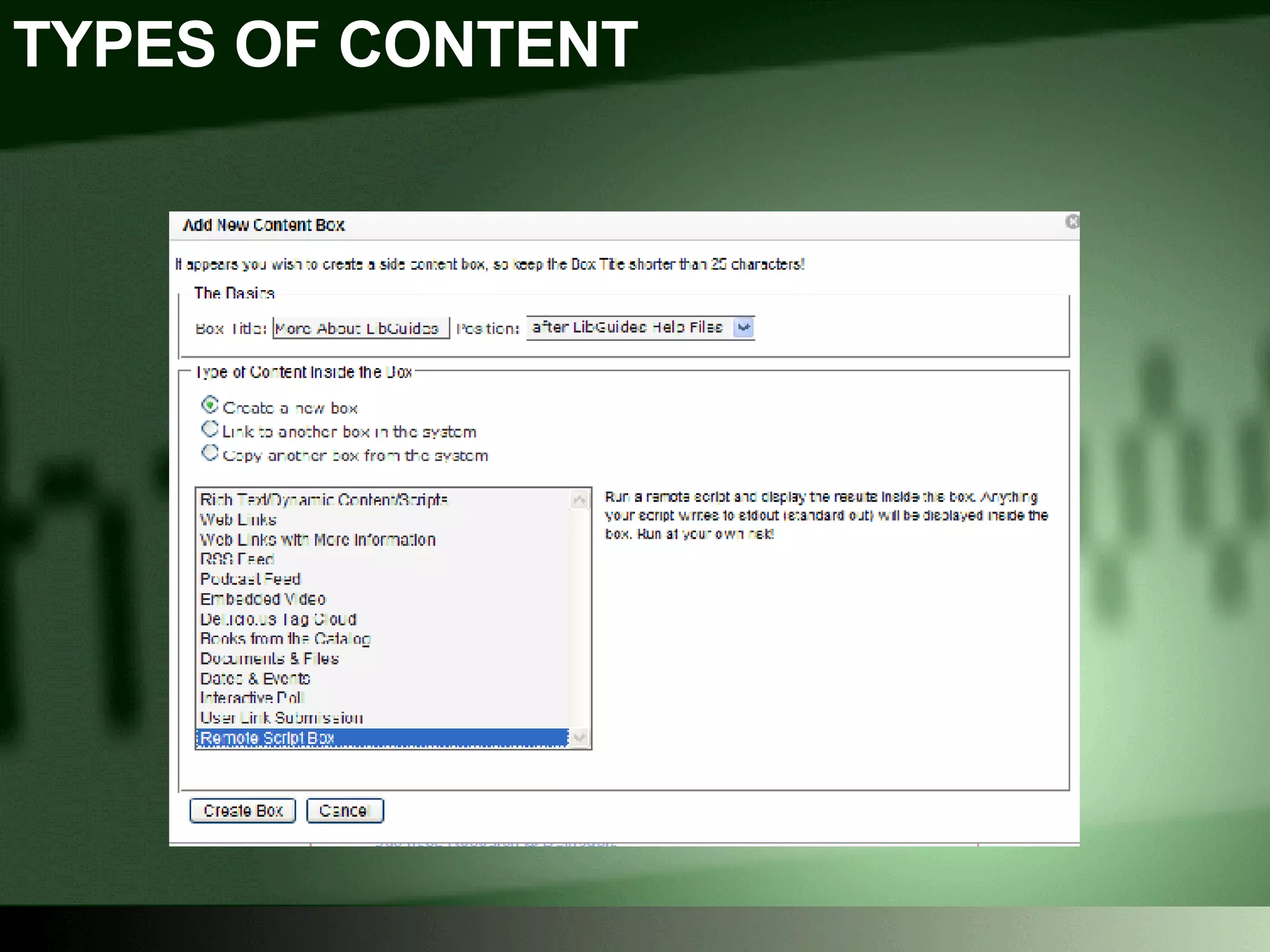Select 'Rich Text/Dynamic Content/Scripts' in list

tap(383, 500)
